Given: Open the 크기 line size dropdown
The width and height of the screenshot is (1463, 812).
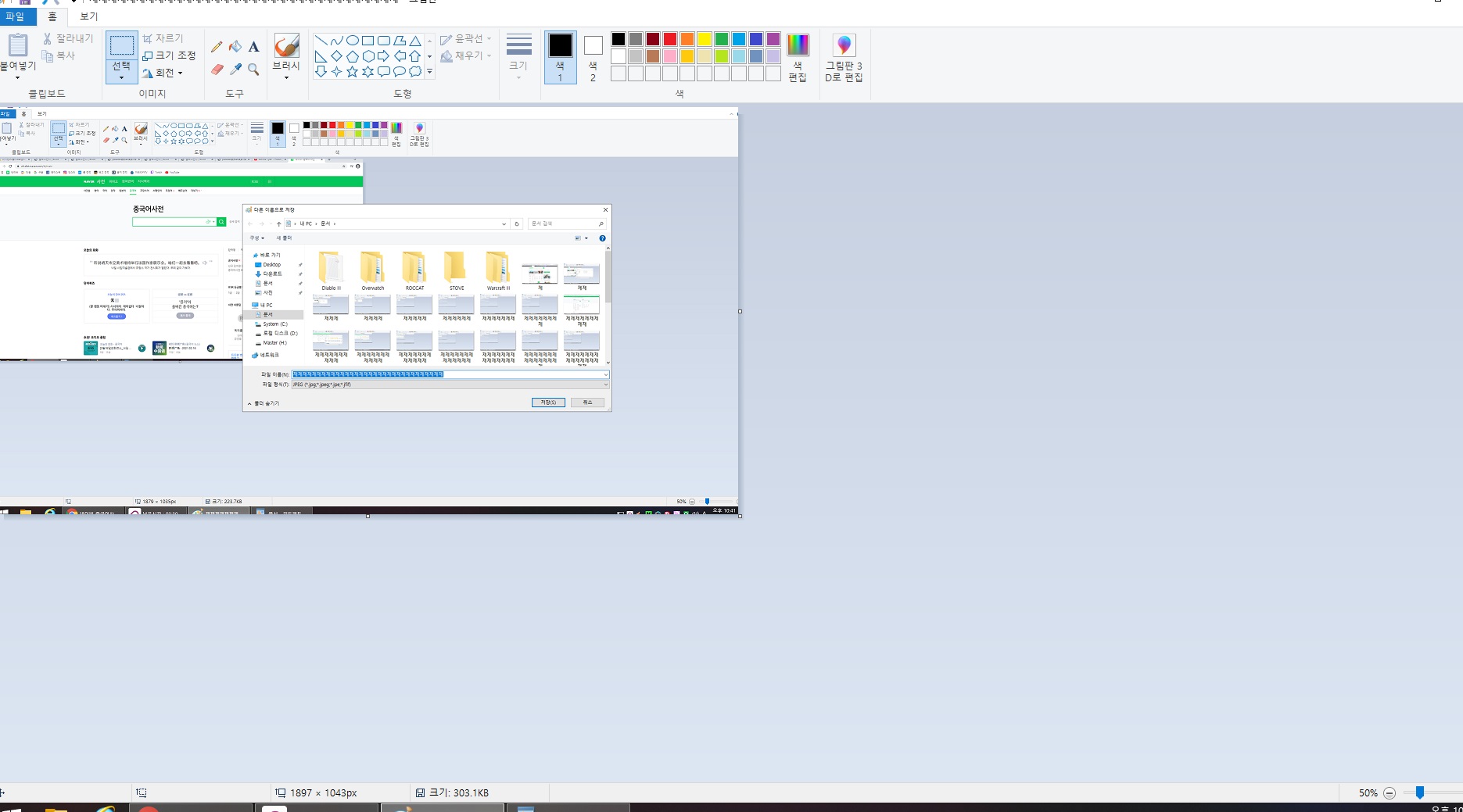Looking at the screenshot, I should pyautogui.click(x=518, y=57).
